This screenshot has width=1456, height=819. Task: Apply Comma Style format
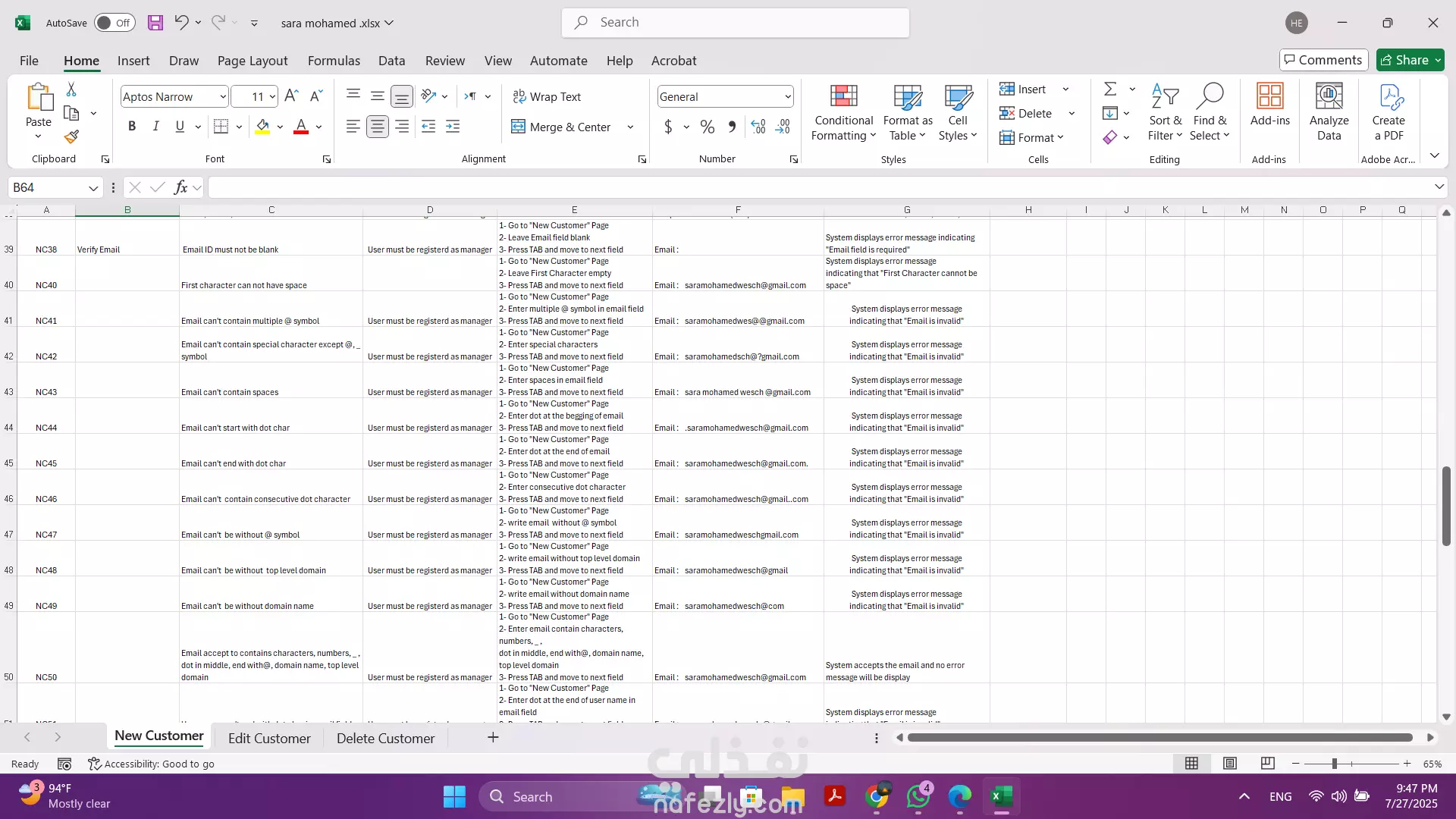[x=732, y=127]
